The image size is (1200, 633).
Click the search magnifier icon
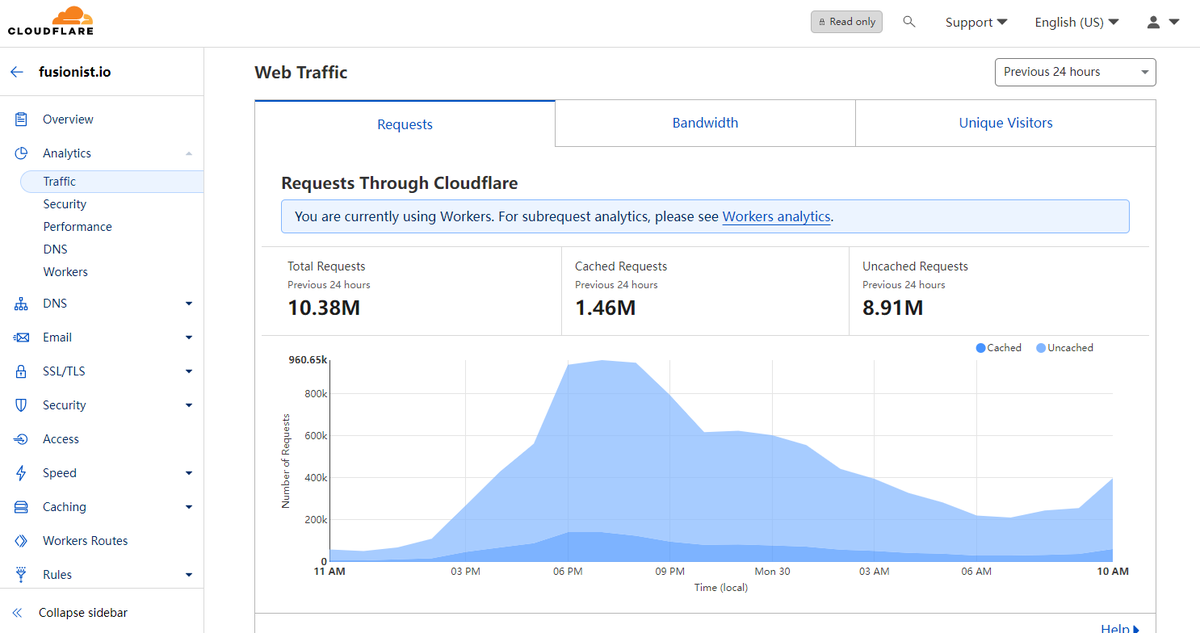(x=909, y=21)
